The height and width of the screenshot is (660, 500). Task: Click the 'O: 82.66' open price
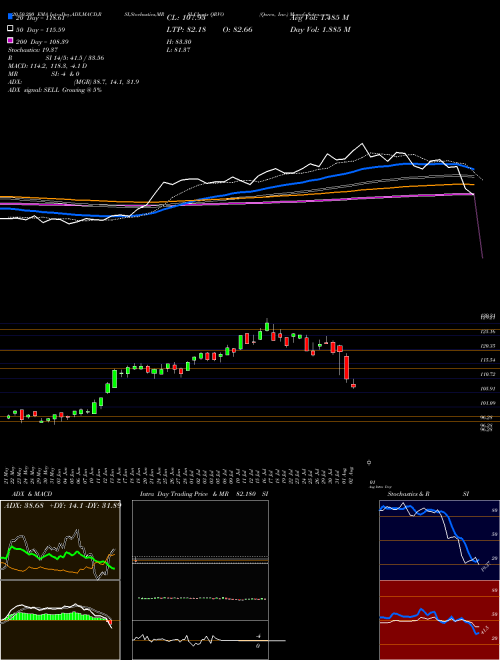[239, 30]
